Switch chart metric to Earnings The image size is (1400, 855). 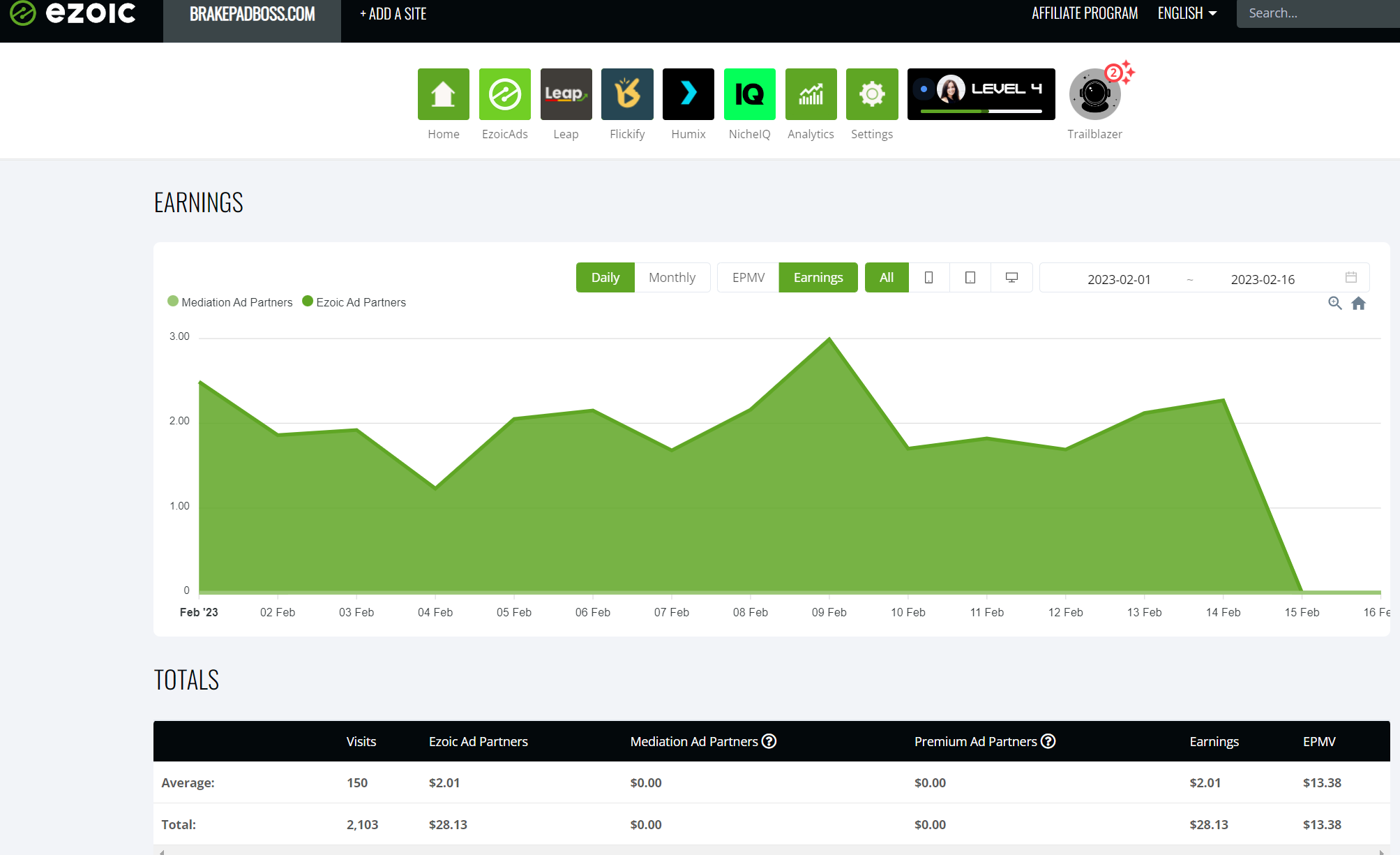tap(818, 278)
